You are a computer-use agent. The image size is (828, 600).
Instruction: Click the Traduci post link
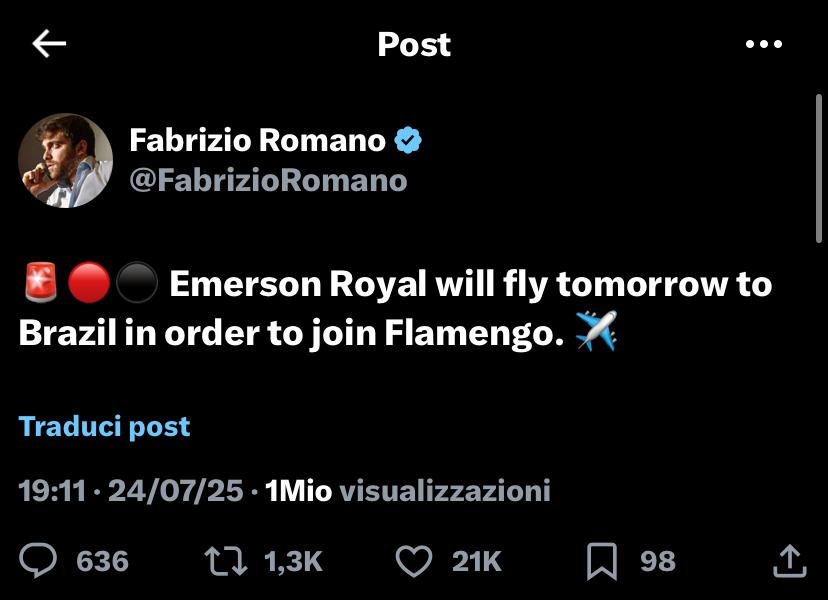coord(104,427)
